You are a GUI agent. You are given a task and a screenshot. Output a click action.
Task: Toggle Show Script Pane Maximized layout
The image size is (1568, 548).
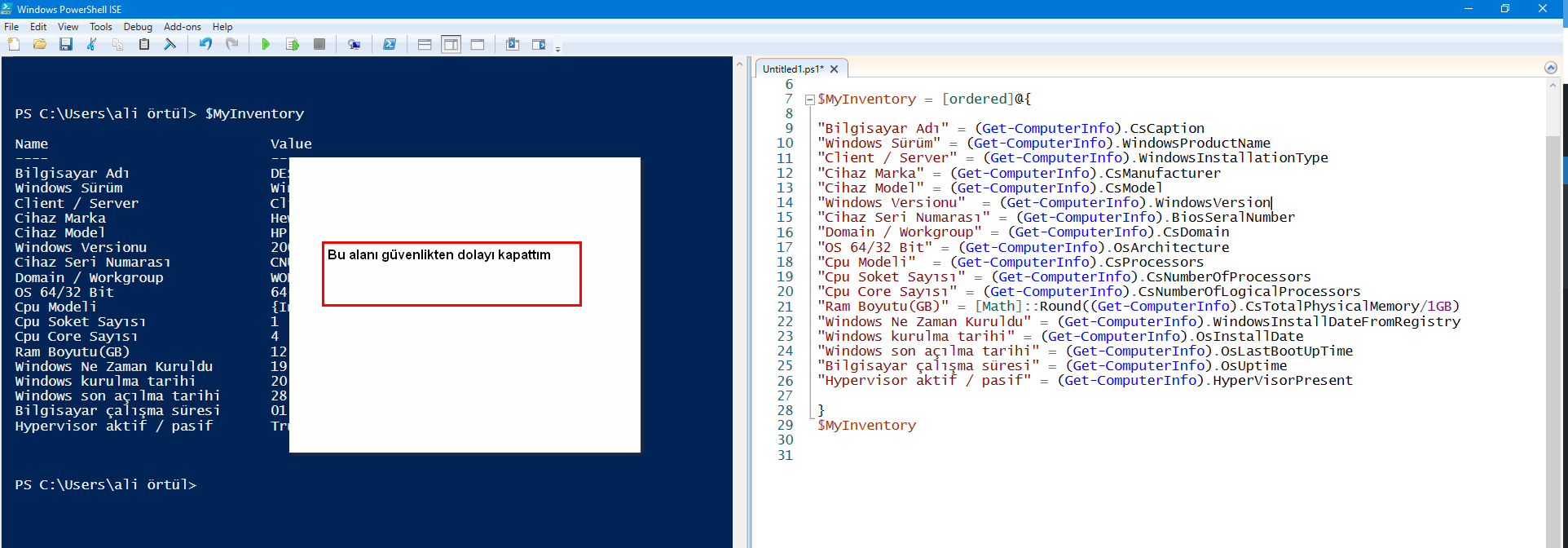478,45
